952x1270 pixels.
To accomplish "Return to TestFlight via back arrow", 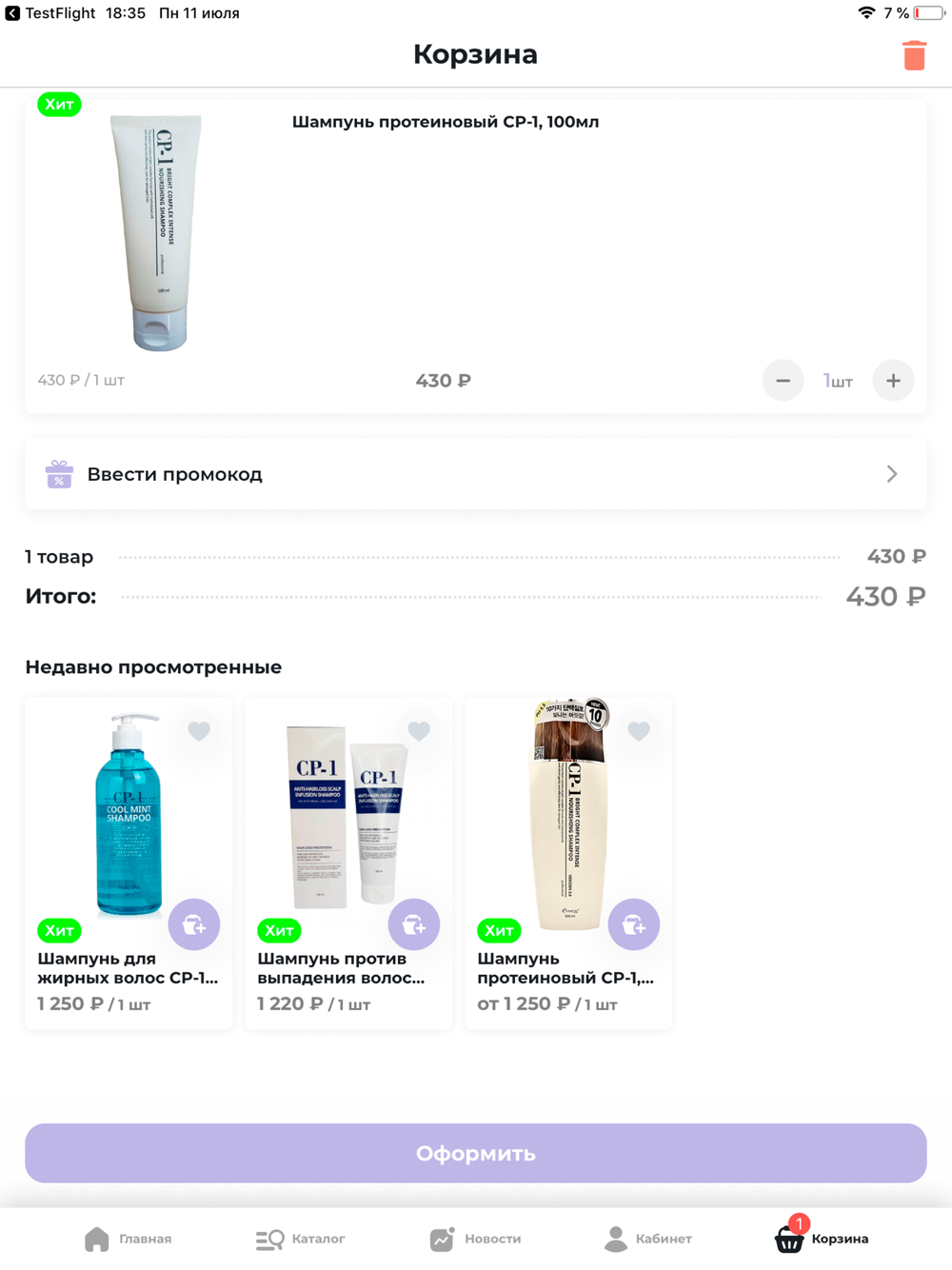I will pos(12,13).
